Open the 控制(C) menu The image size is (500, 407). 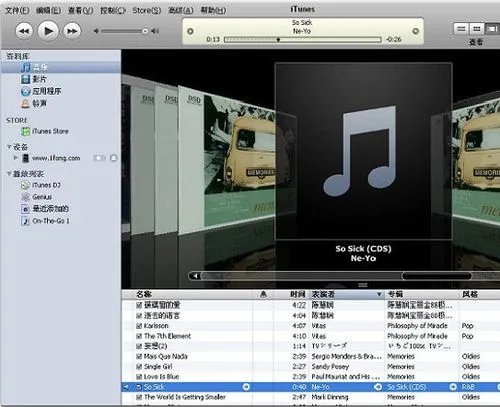pyautogui.click(x=113, y=11)
